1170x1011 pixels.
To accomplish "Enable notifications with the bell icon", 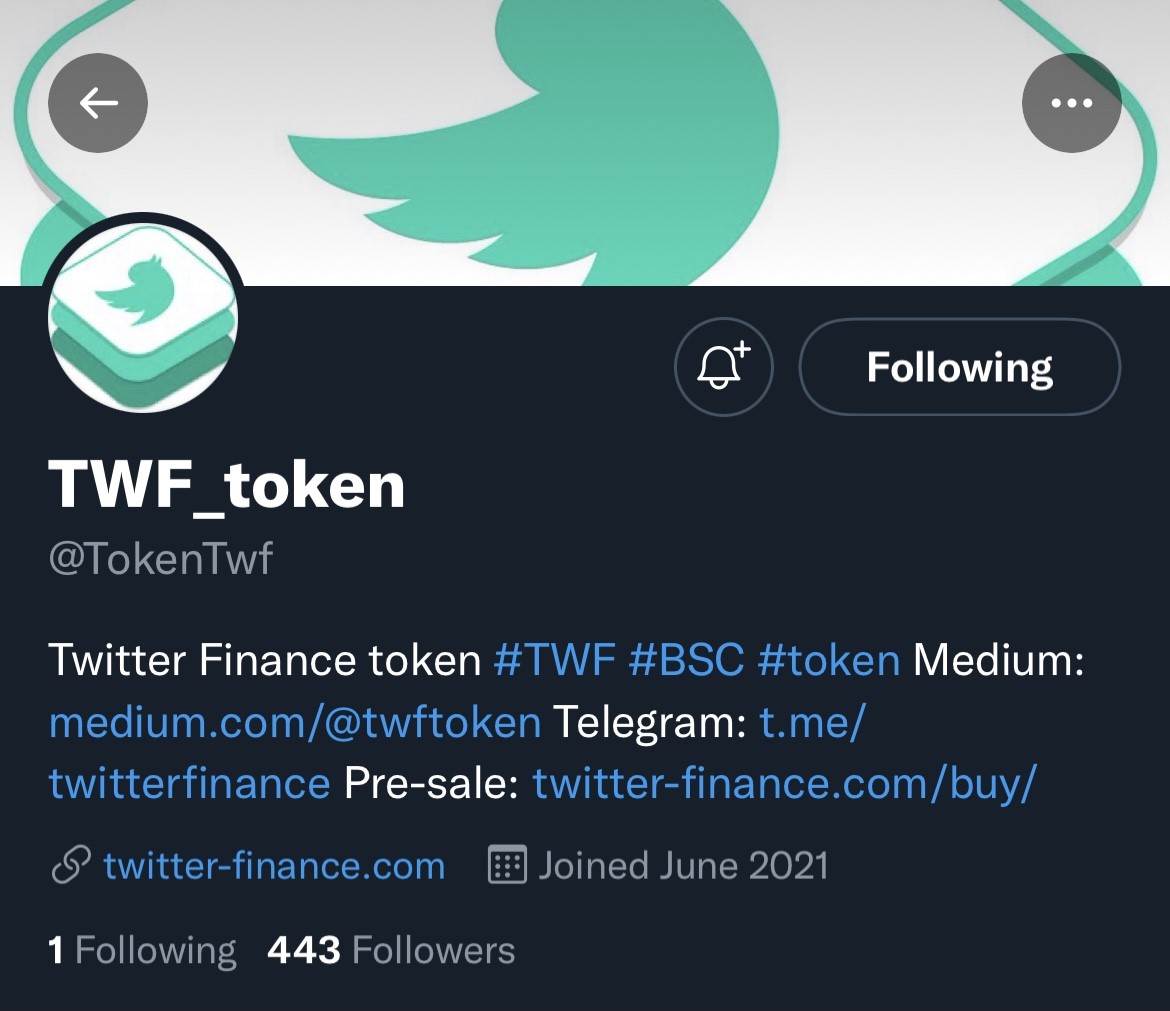I will 724,366.
